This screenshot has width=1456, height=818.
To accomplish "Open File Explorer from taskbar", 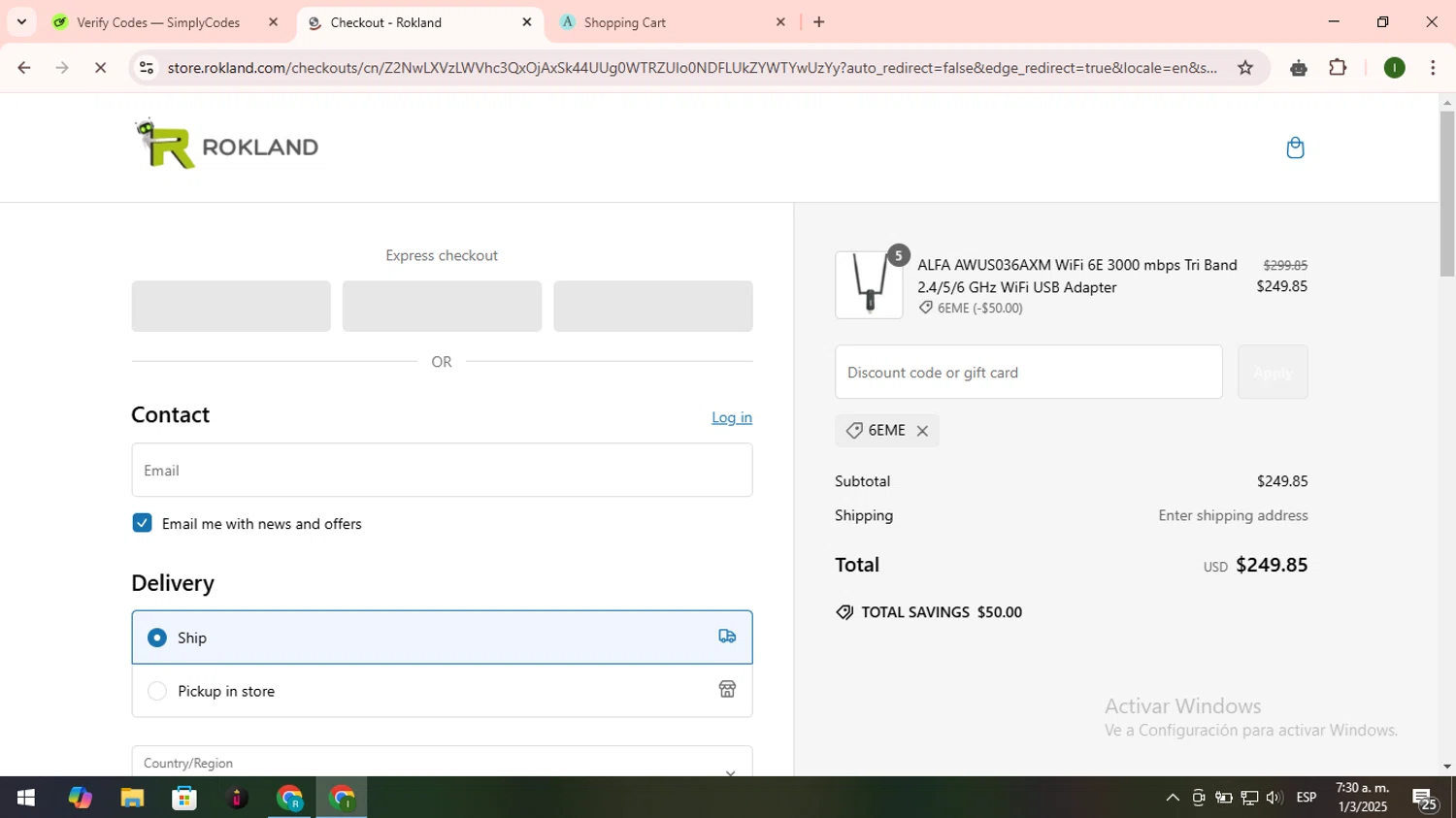I will 132,798.
